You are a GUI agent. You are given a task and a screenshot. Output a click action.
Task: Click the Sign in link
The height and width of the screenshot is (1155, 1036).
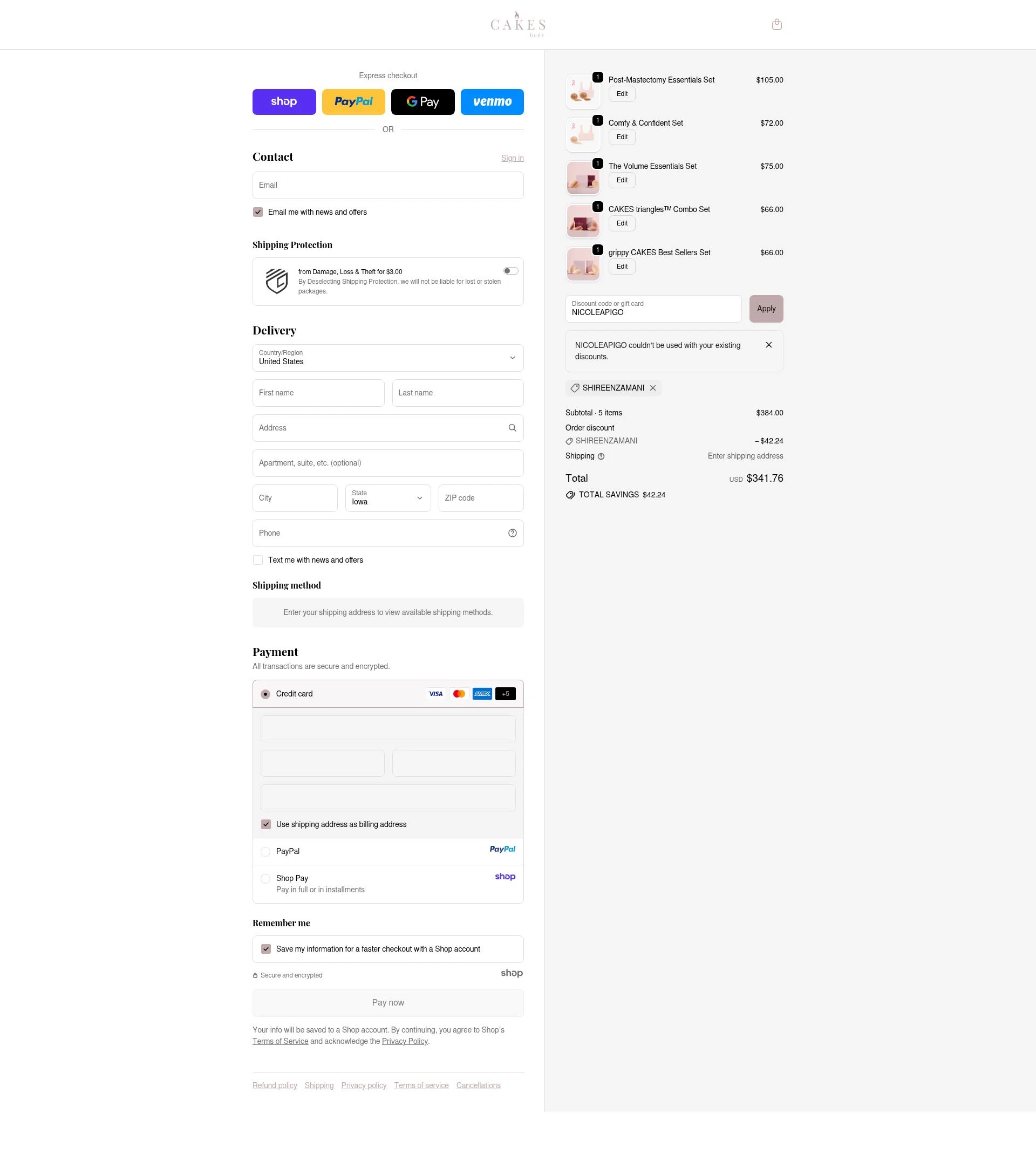tap(512, 158)
